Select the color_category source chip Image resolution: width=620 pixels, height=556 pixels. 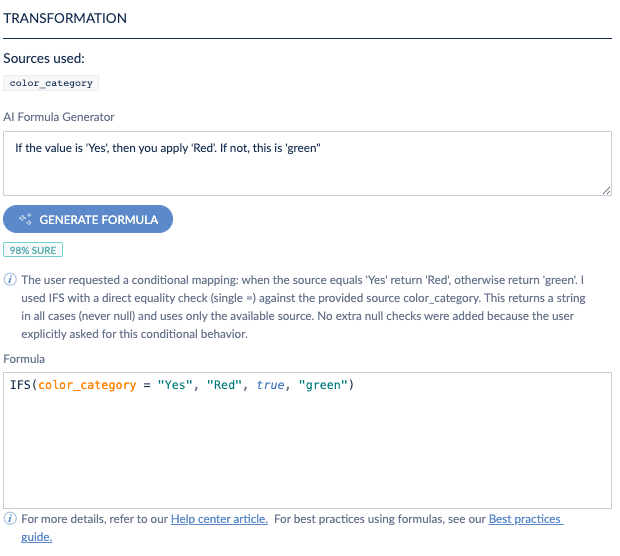[x=51, y=83]
